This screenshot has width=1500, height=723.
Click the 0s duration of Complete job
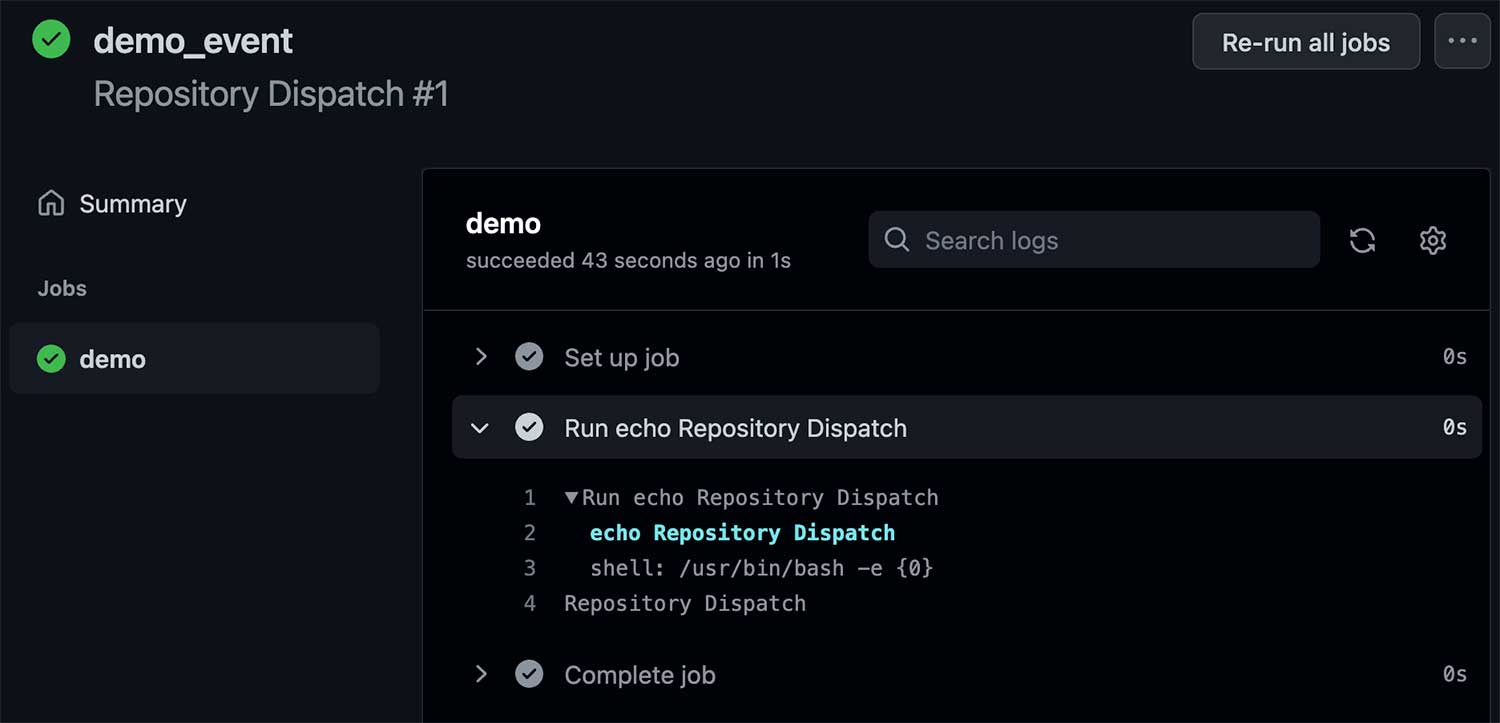pos(1455,675)
